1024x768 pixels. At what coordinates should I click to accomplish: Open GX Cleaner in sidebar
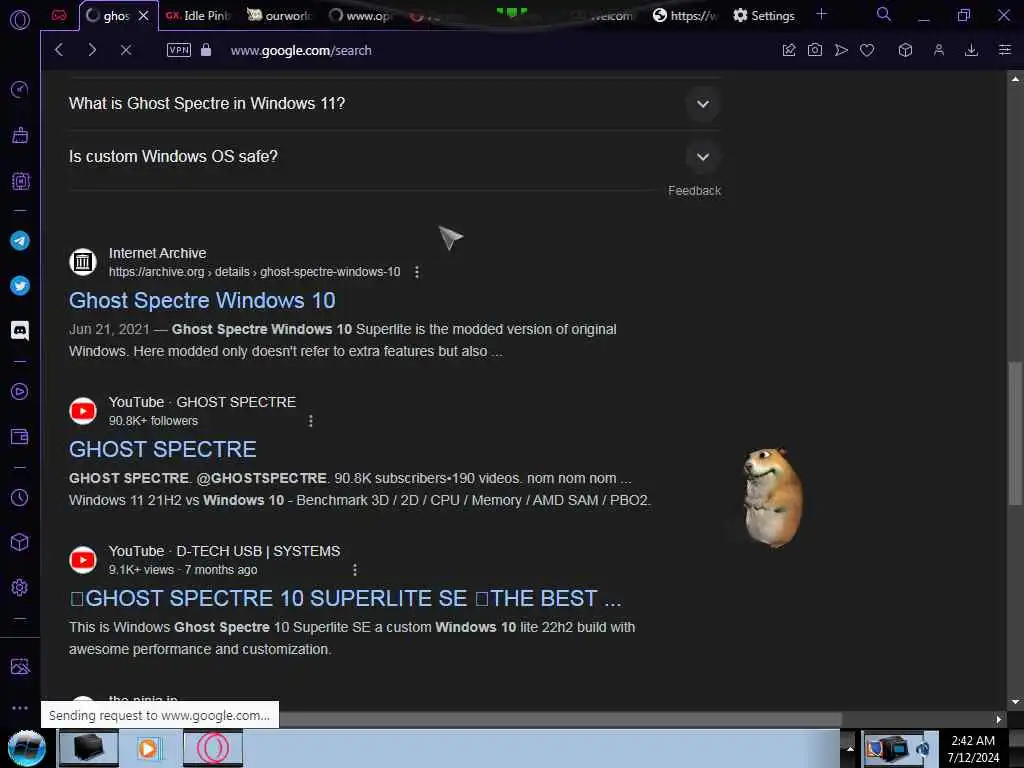tap(20, 135)
